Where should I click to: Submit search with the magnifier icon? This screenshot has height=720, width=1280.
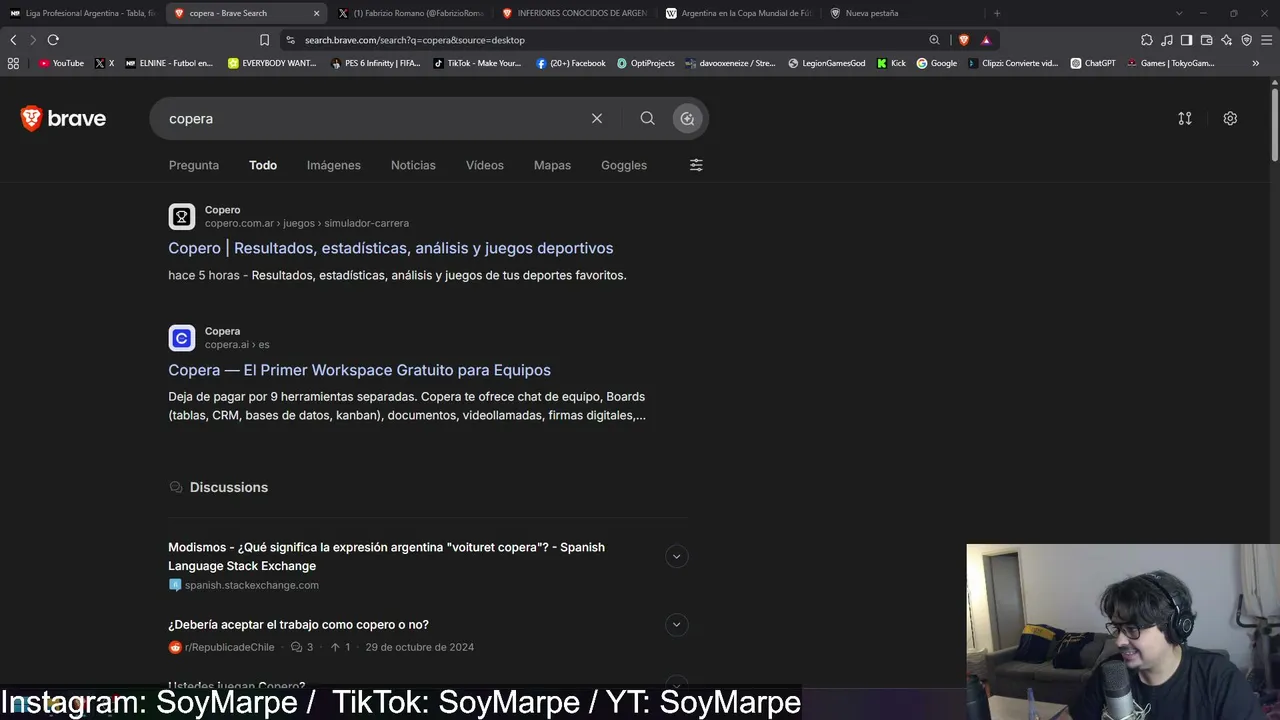(x=648, y=118)
